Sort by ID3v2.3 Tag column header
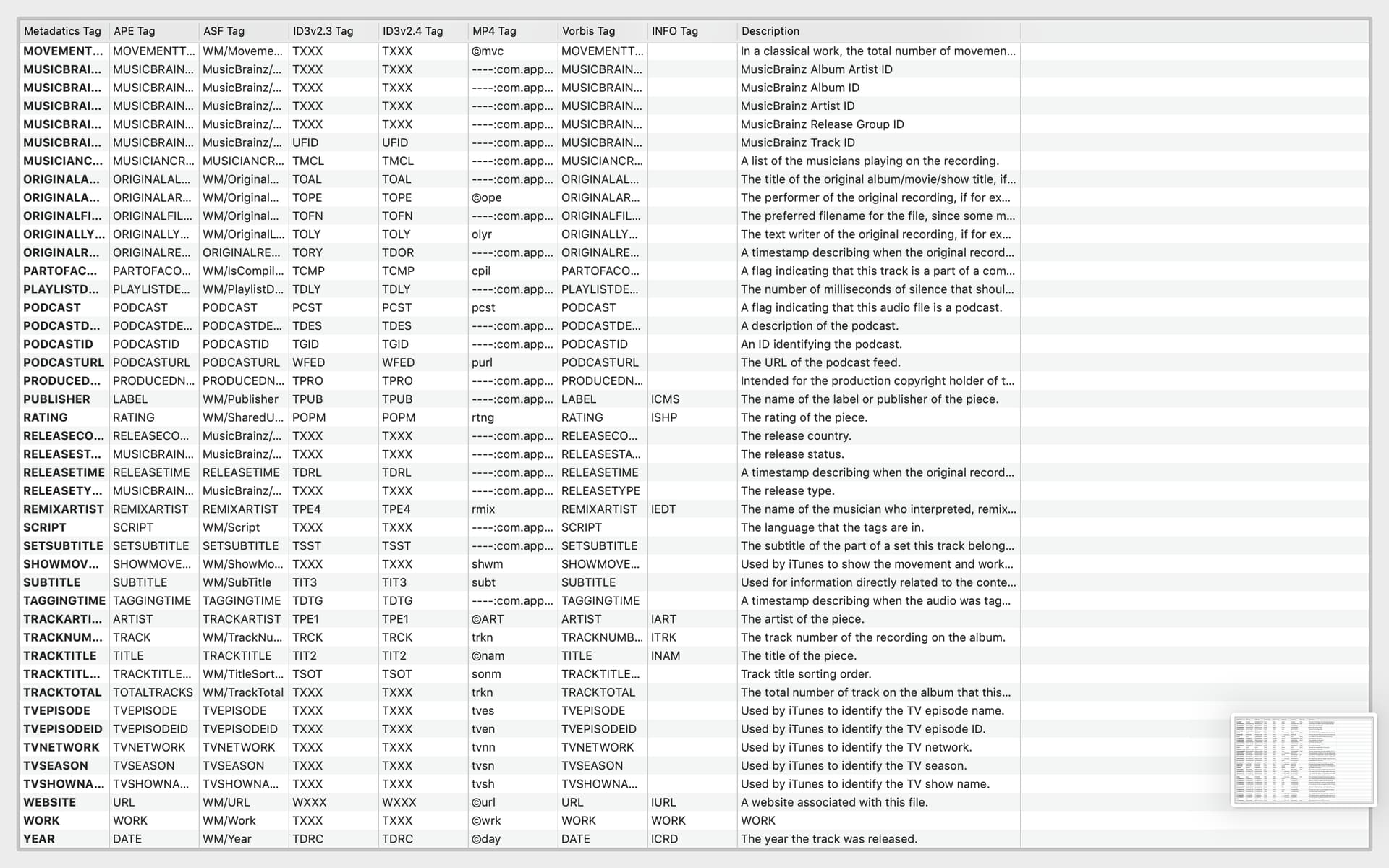 [x=323, y=31]
